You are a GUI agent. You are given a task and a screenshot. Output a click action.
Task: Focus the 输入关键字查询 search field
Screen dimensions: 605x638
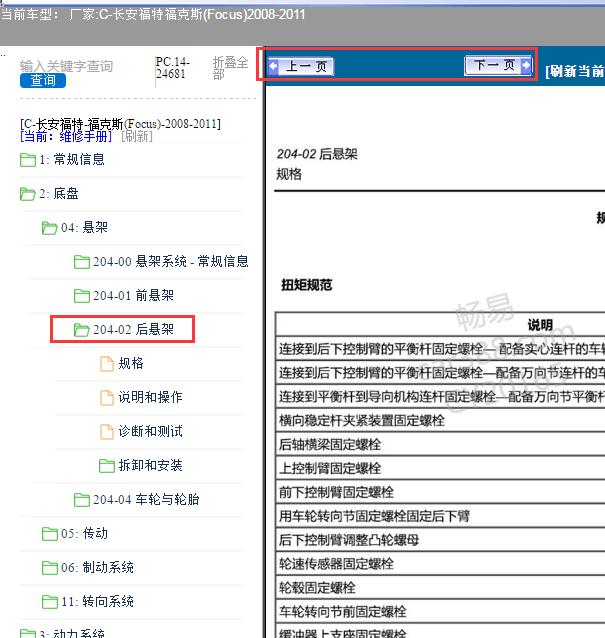click(66, 66)
